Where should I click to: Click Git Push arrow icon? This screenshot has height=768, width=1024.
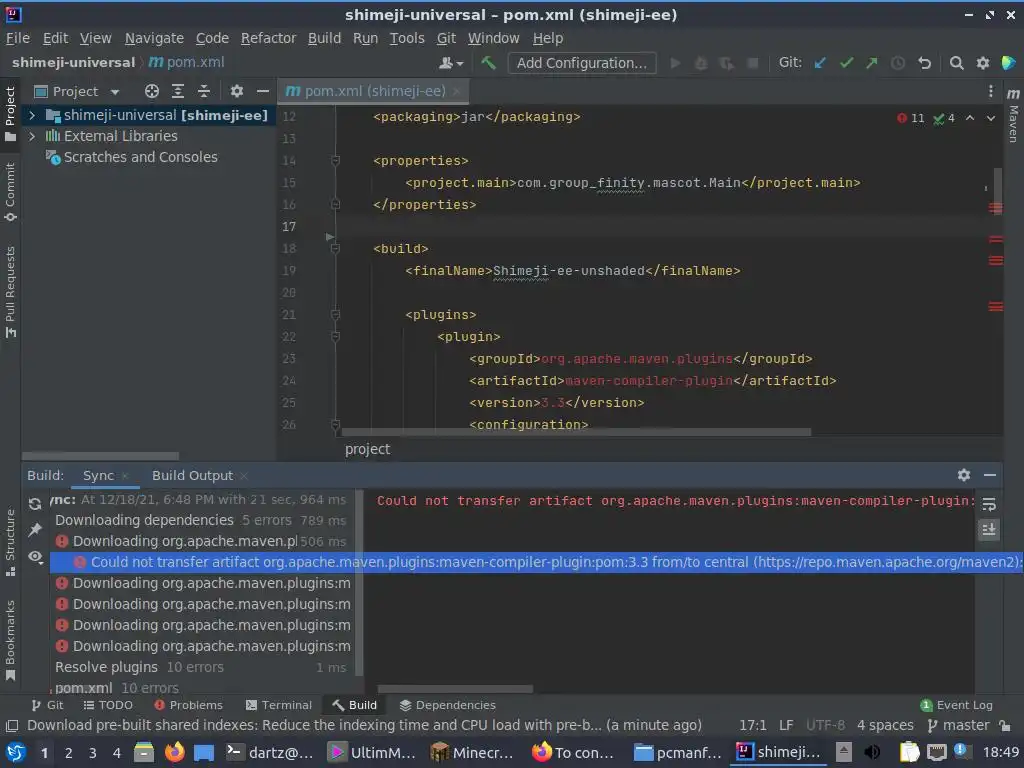872,63
